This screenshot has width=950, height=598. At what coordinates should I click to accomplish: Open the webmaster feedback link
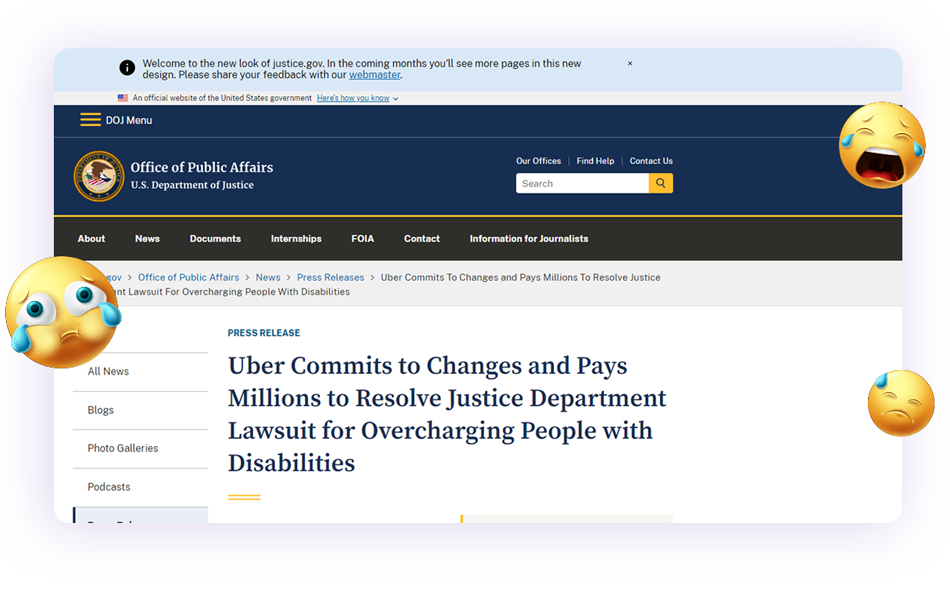click(x=374, y=75)
